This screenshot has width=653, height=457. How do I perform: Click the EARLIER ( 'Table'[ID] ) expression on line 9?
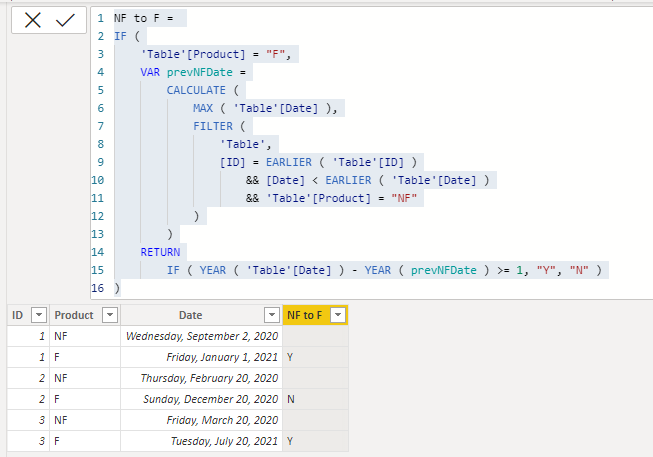tap(341, 162)
